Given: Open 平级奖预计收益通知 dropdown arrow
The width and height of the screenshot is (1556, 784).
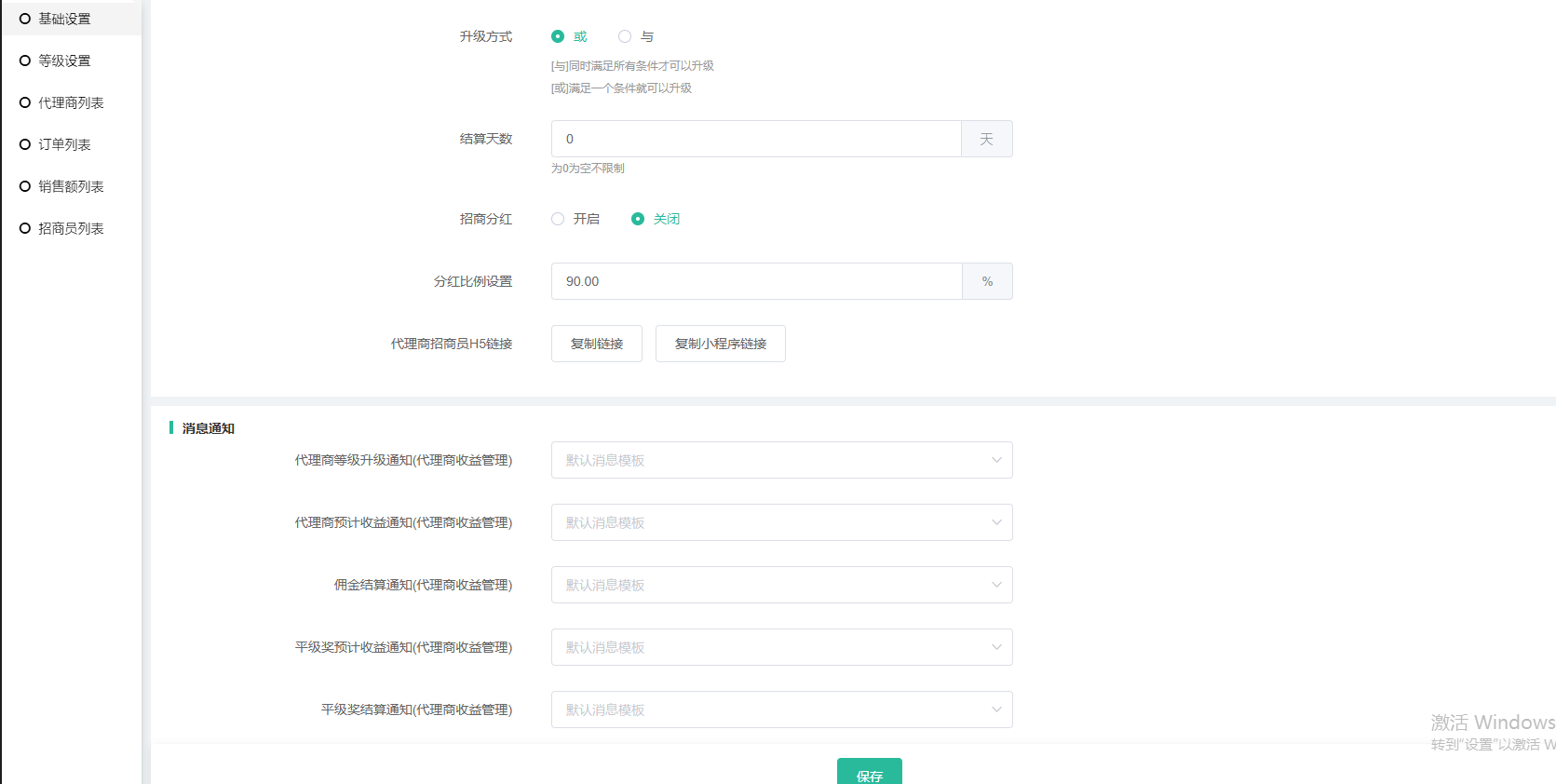Looking at the screenshot, I should [996, 647].
